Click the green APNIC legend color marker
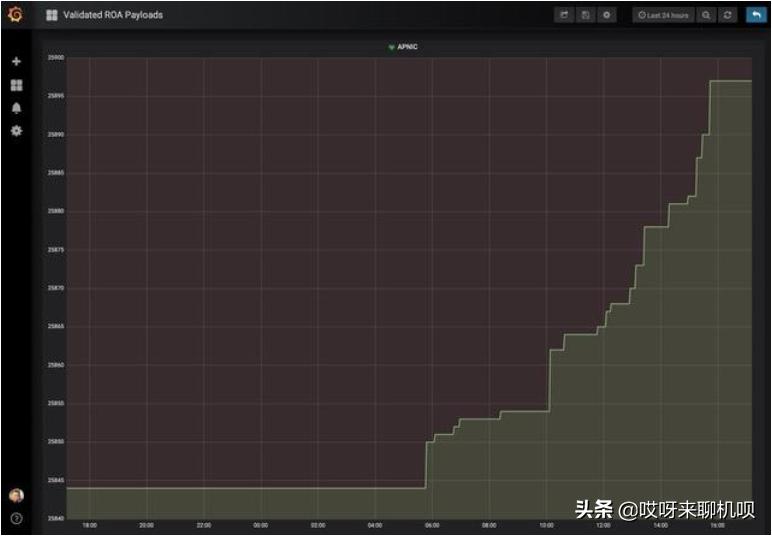Viewport: 772px width, 536px height. coord(391,47)
